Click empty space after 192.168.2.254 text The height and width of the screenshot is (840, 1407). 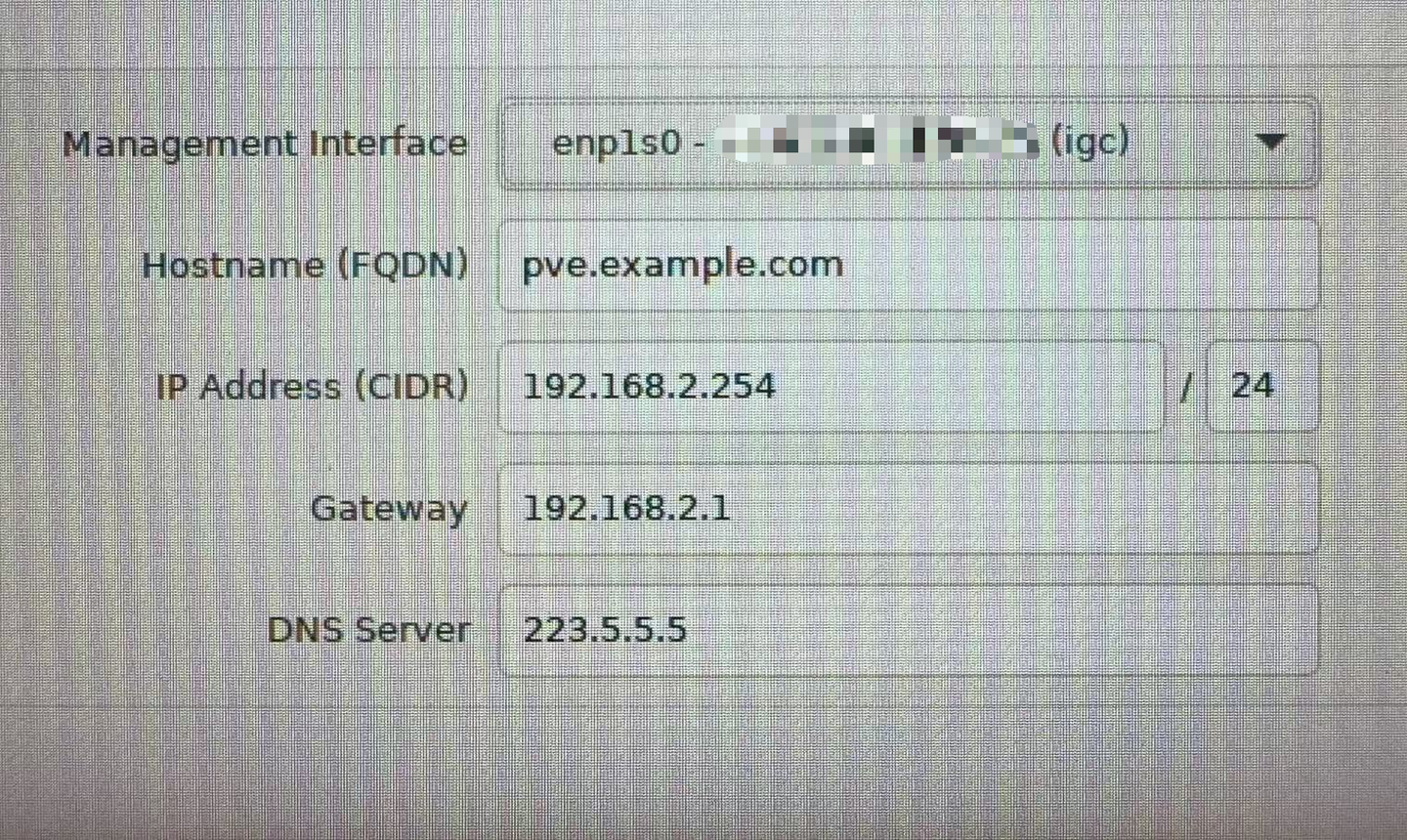click(967, 387)
